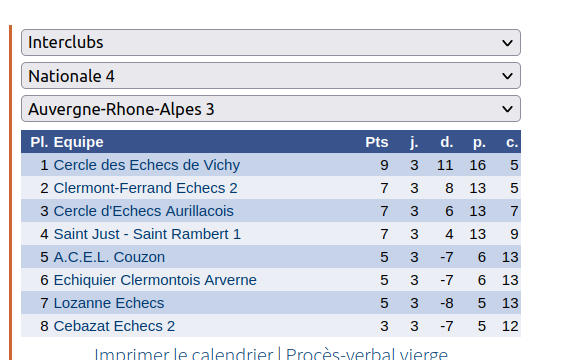564x360 pixels.
Task: Open Clermont-Ferrand Echecs 2 team page
Action: (x=146, y=188)
